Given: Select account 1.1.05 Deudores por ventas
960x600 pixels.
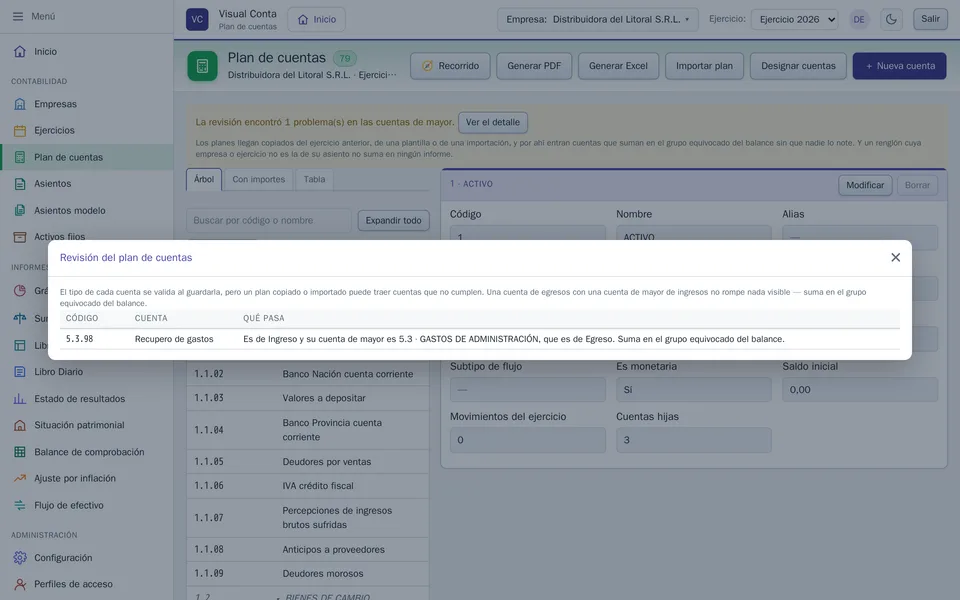Looking at the screenshot, I should [307, 462].
